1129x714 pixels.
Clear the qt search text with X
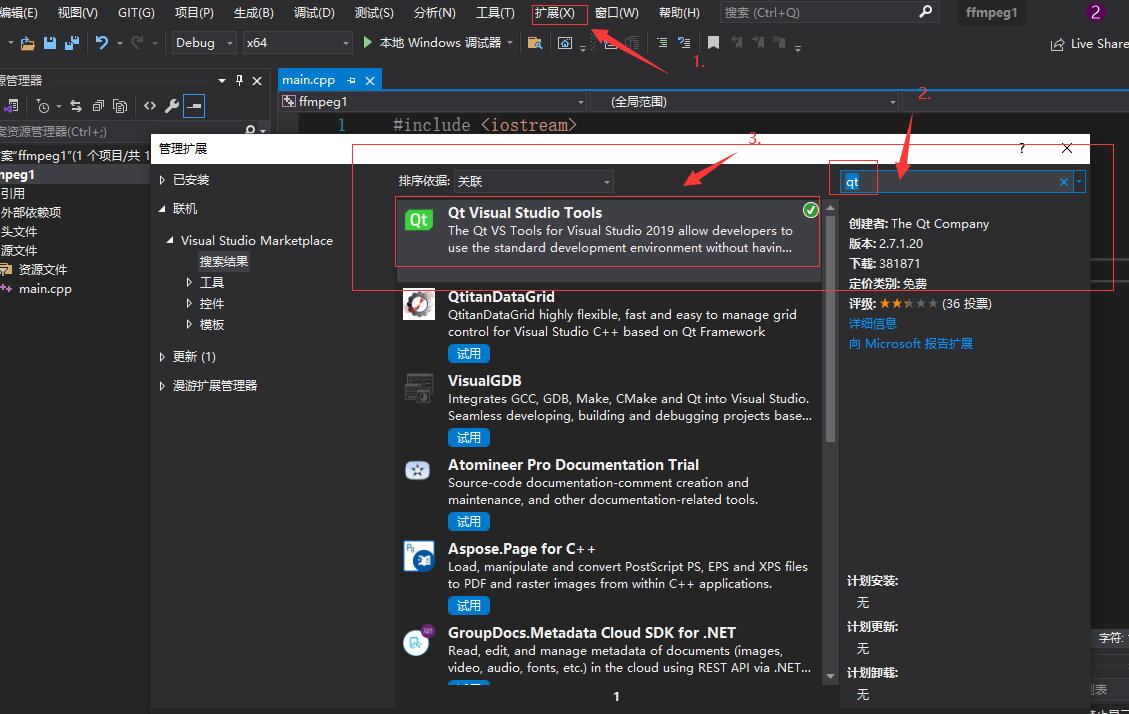coord(1063,182)
